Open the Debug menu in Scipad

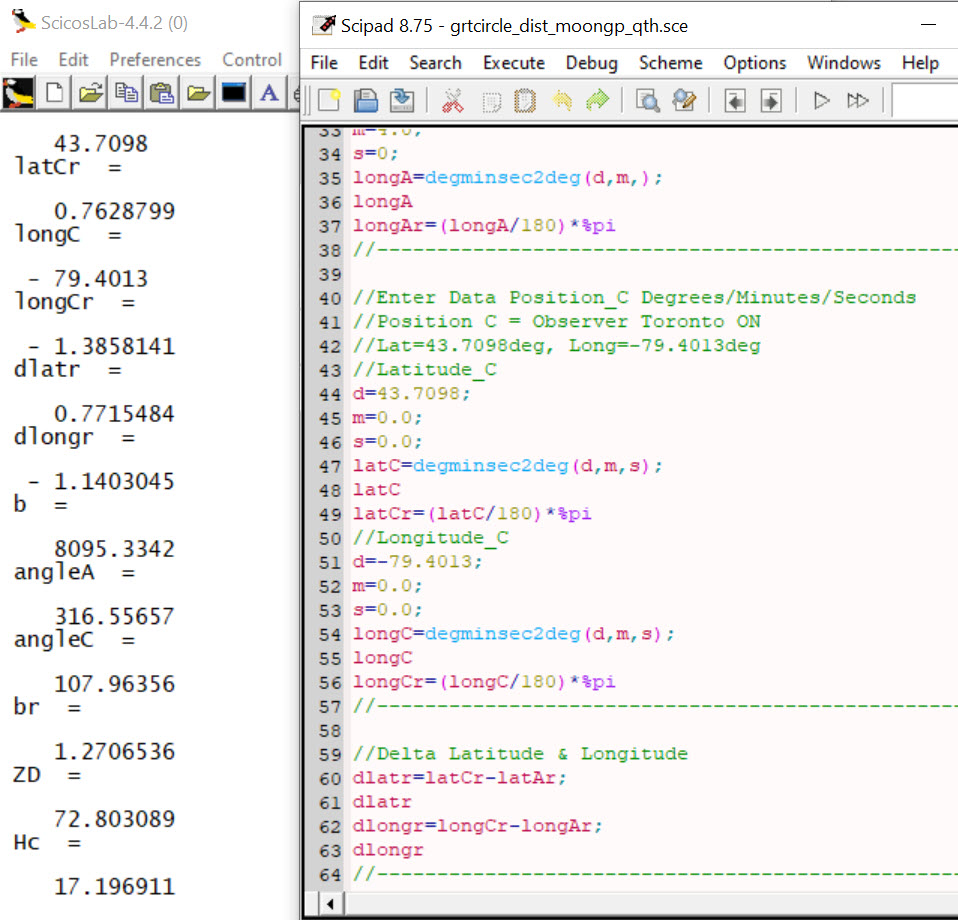pos(591,62)
